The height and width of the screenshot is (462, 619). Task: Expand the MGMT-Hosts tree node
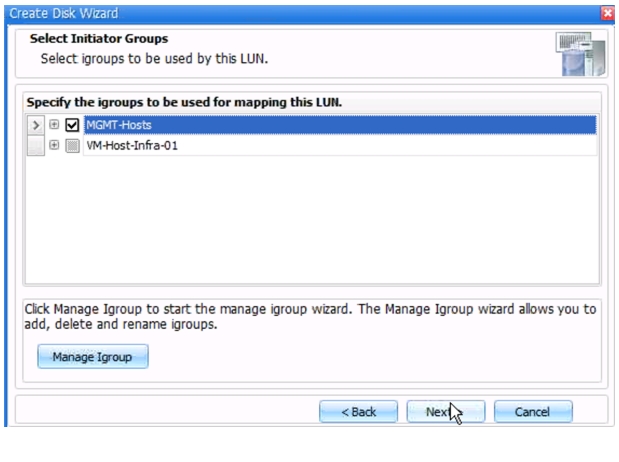(54, 124)
